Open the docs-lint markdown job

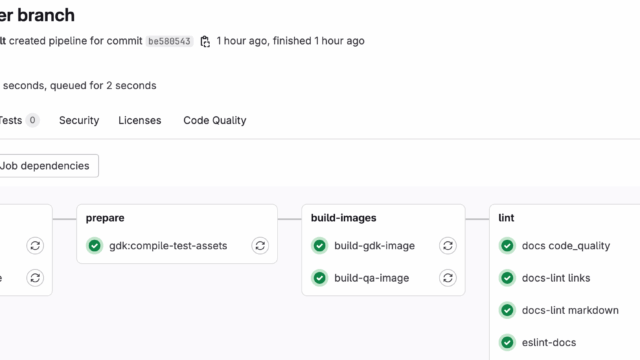coord(570,310)
